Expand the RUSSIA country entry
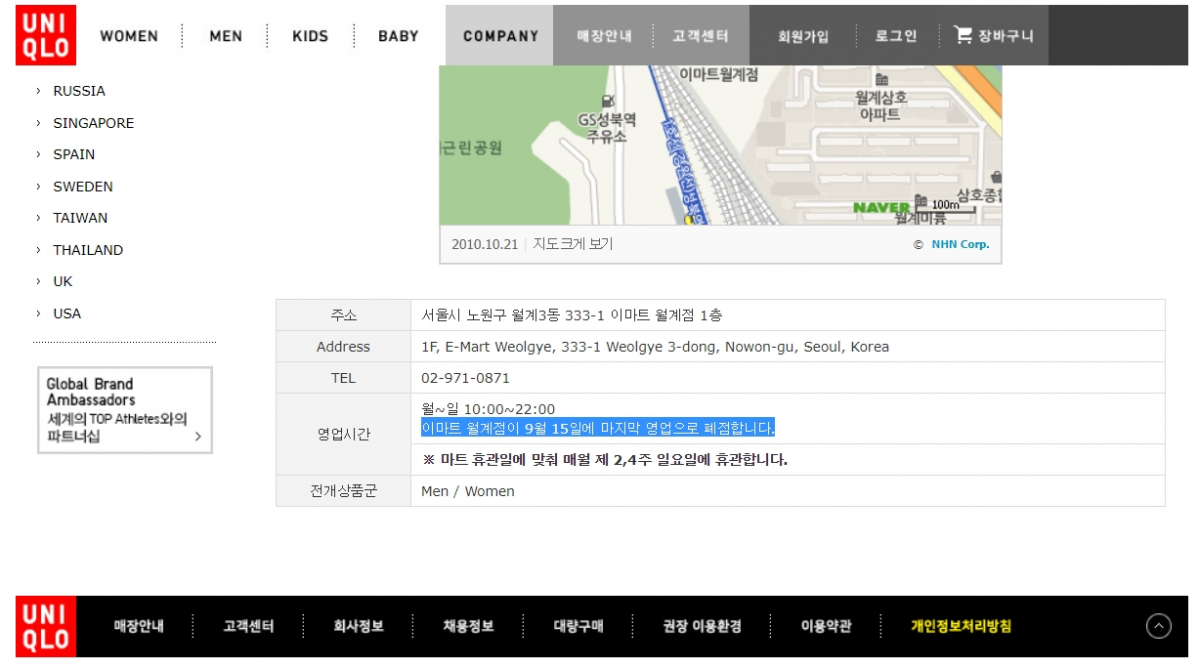 click(x=79, y=91)
